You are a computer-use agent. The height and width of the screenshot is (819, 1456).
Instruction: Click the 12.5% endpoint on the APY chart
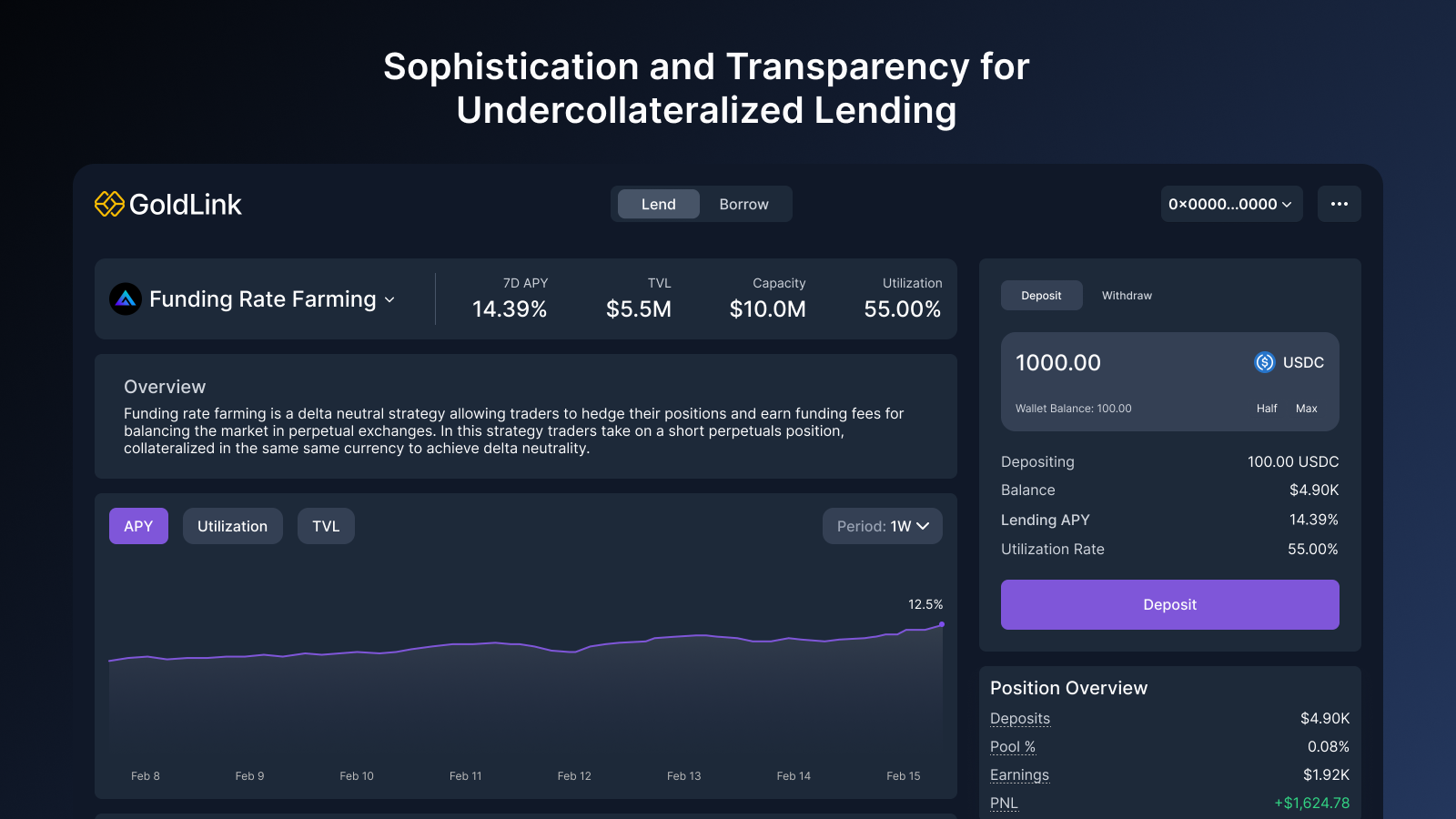tap(941, 624)
